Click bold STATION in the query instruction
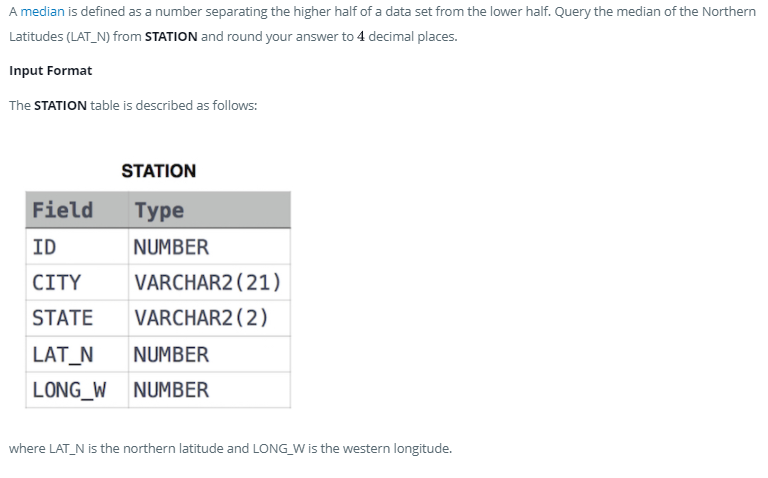 coord(171,37)
